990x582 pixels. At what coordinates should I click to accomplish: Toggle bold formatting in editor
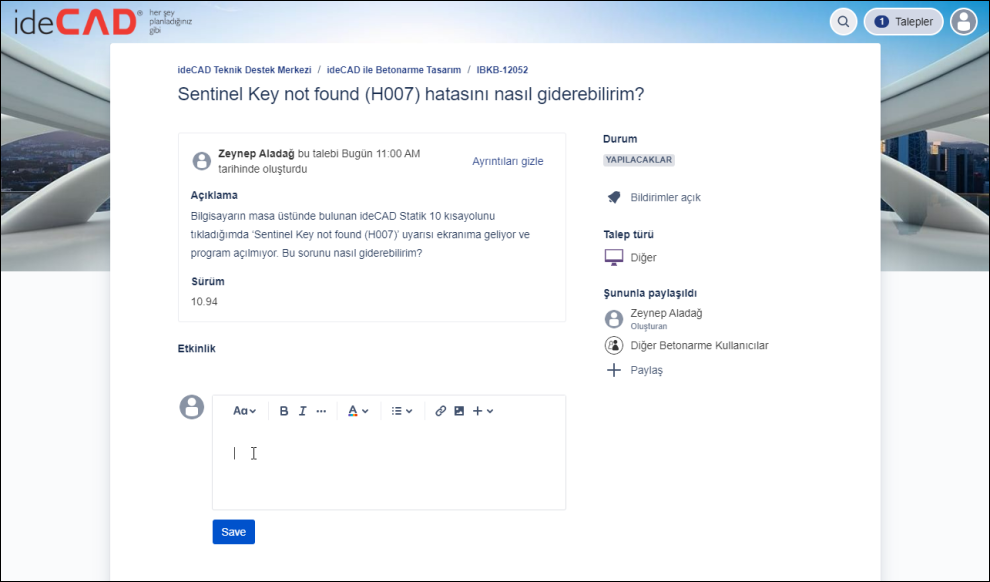click(x=284, y=411)
